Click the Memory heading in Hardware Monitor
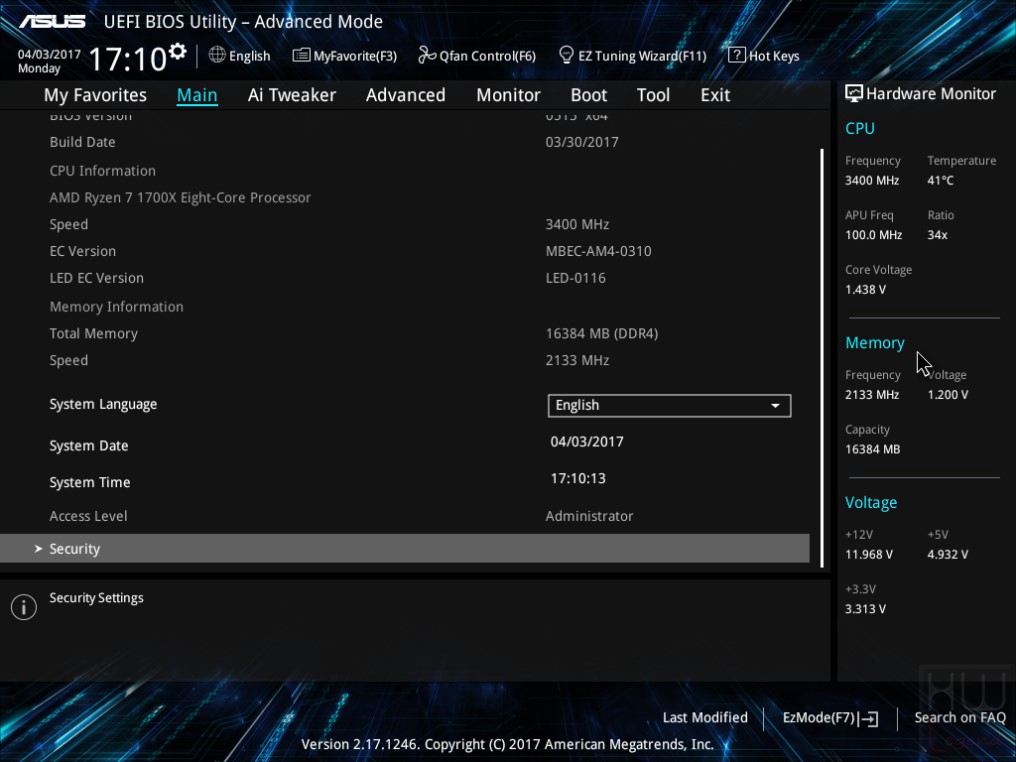 click(x=875, y=343)
